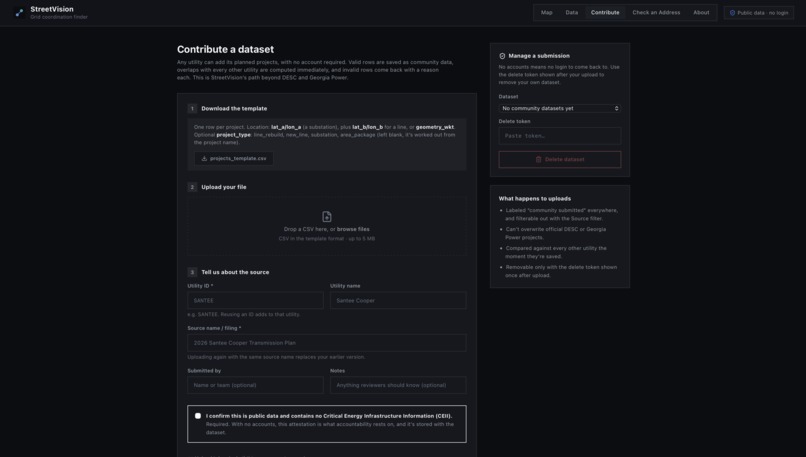
Task: Open the About tab
Action: point(701,12)
